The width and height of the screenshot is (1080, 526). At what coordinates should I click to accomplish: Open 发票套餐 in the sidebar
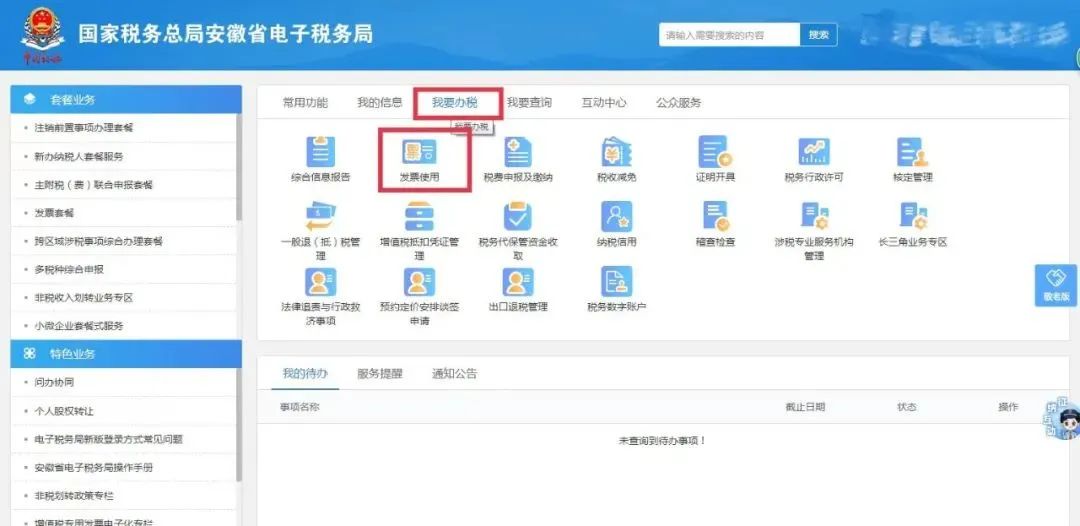click(x=54, y=213)
